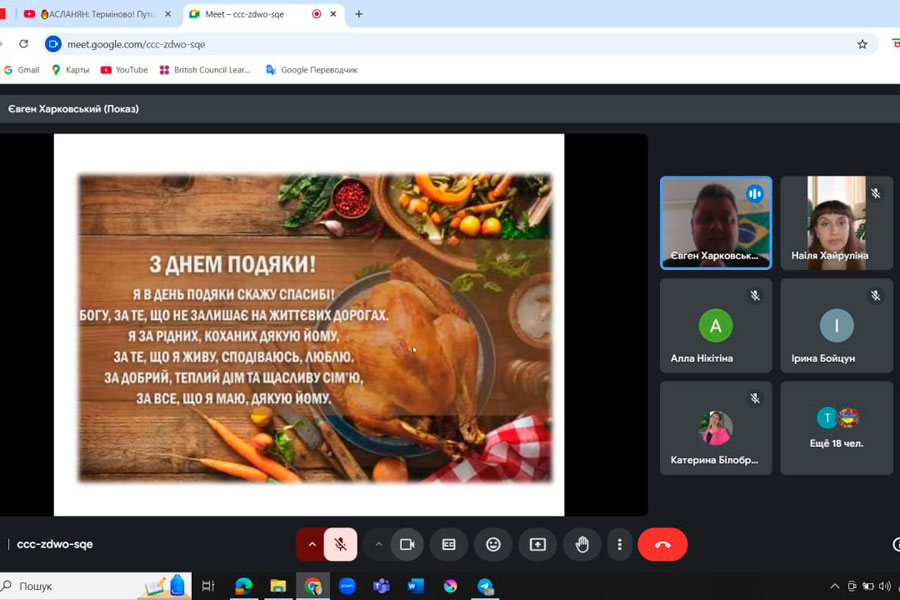The image size is (900, 600).
Task: Open Microsoft Word from the taskbar
Action: click(x=416, y=586)
